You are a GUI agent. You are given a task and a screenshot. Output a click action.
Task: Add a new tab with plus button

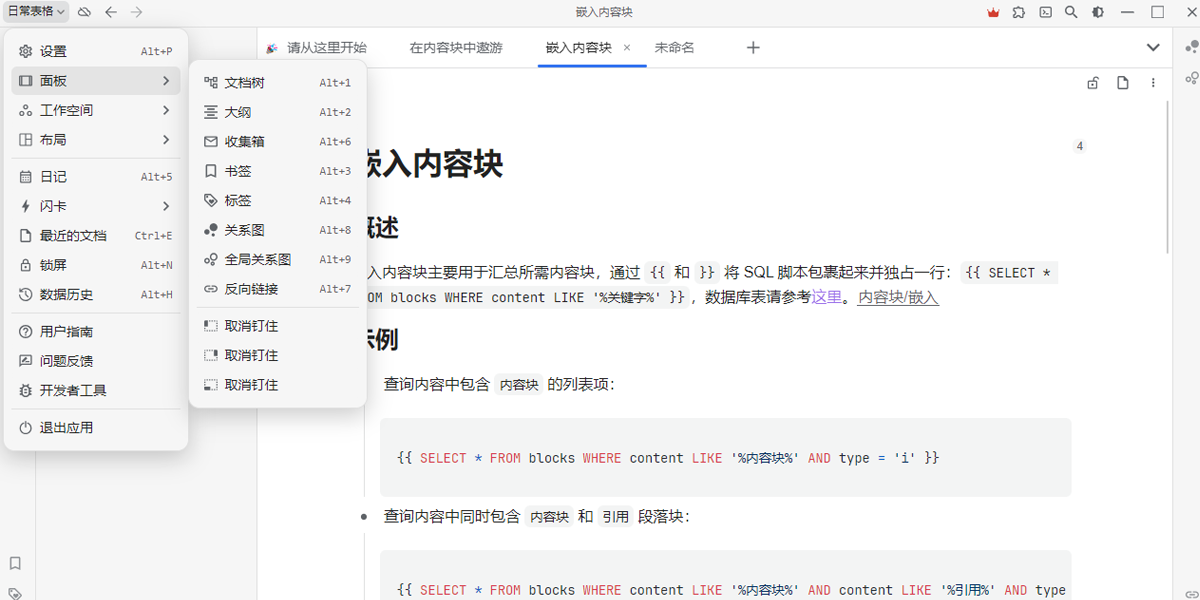753,47
